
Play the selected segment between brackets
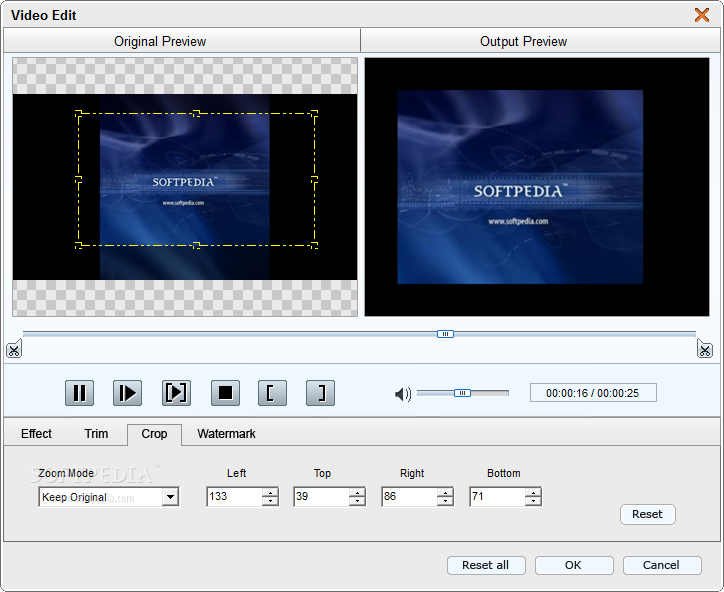click(x=176, y=393)
